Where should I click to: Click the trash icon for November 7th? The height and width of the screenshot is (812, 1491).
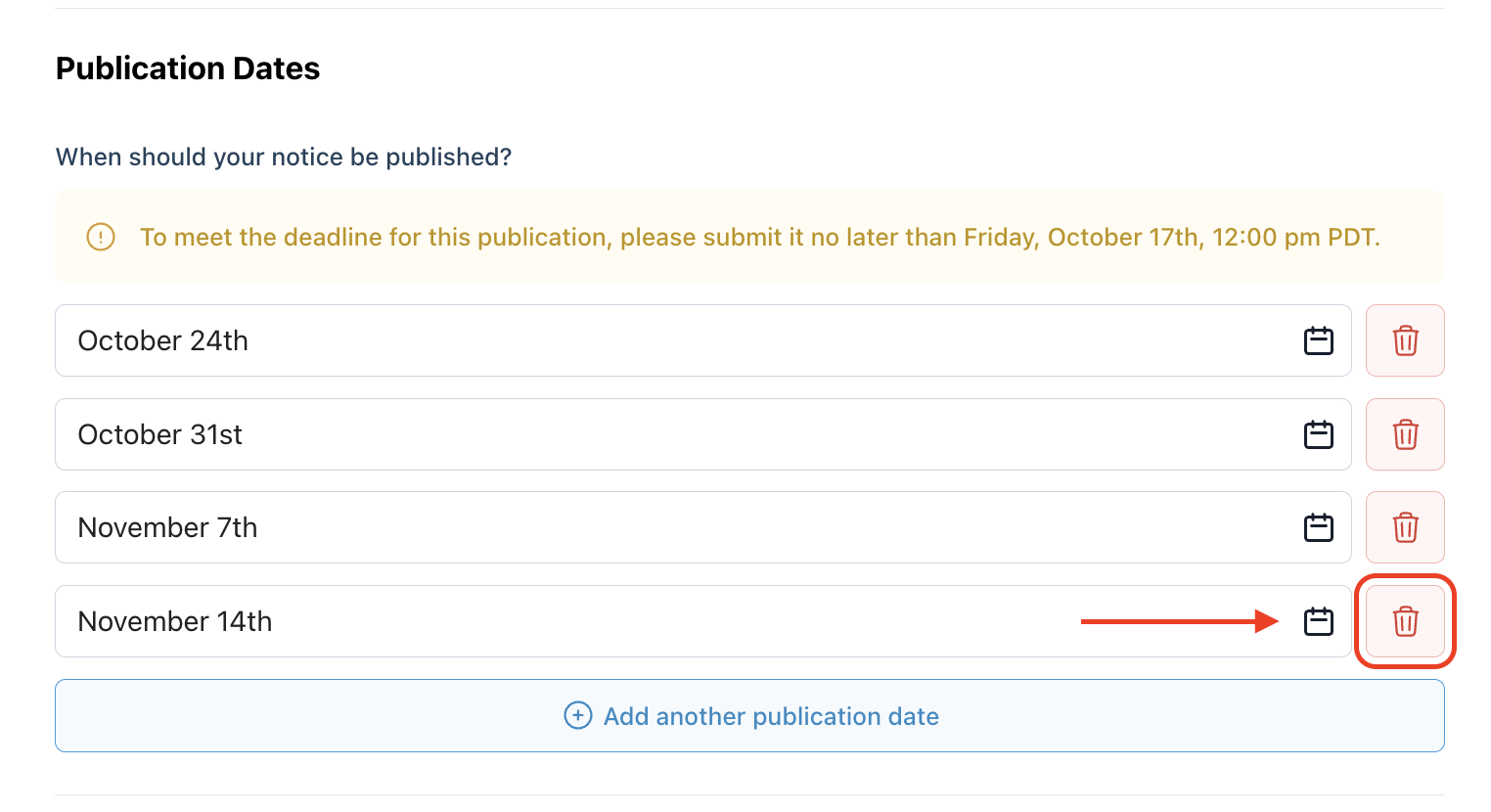1405,527
